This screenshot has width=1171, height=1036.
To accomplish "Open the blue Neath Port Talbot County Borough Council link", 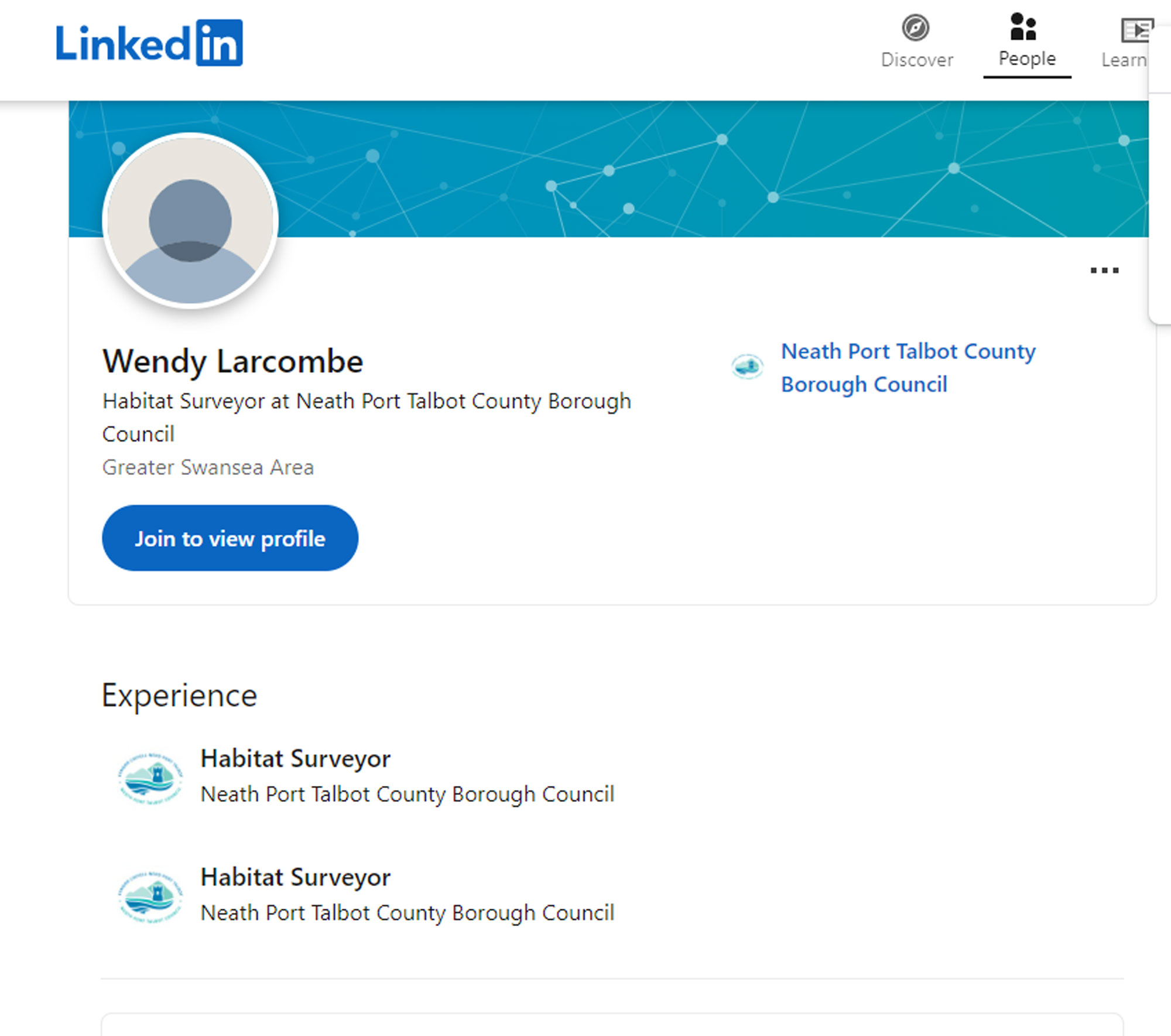I will coord(908,367).
